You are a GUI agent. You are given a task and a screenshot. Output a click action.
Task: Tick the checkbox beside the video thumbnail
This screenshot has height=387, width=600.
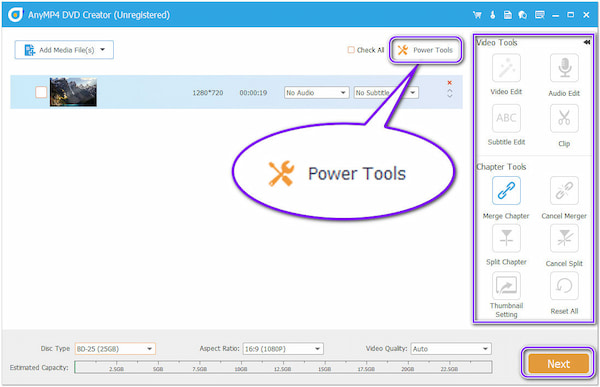(41, 92)
